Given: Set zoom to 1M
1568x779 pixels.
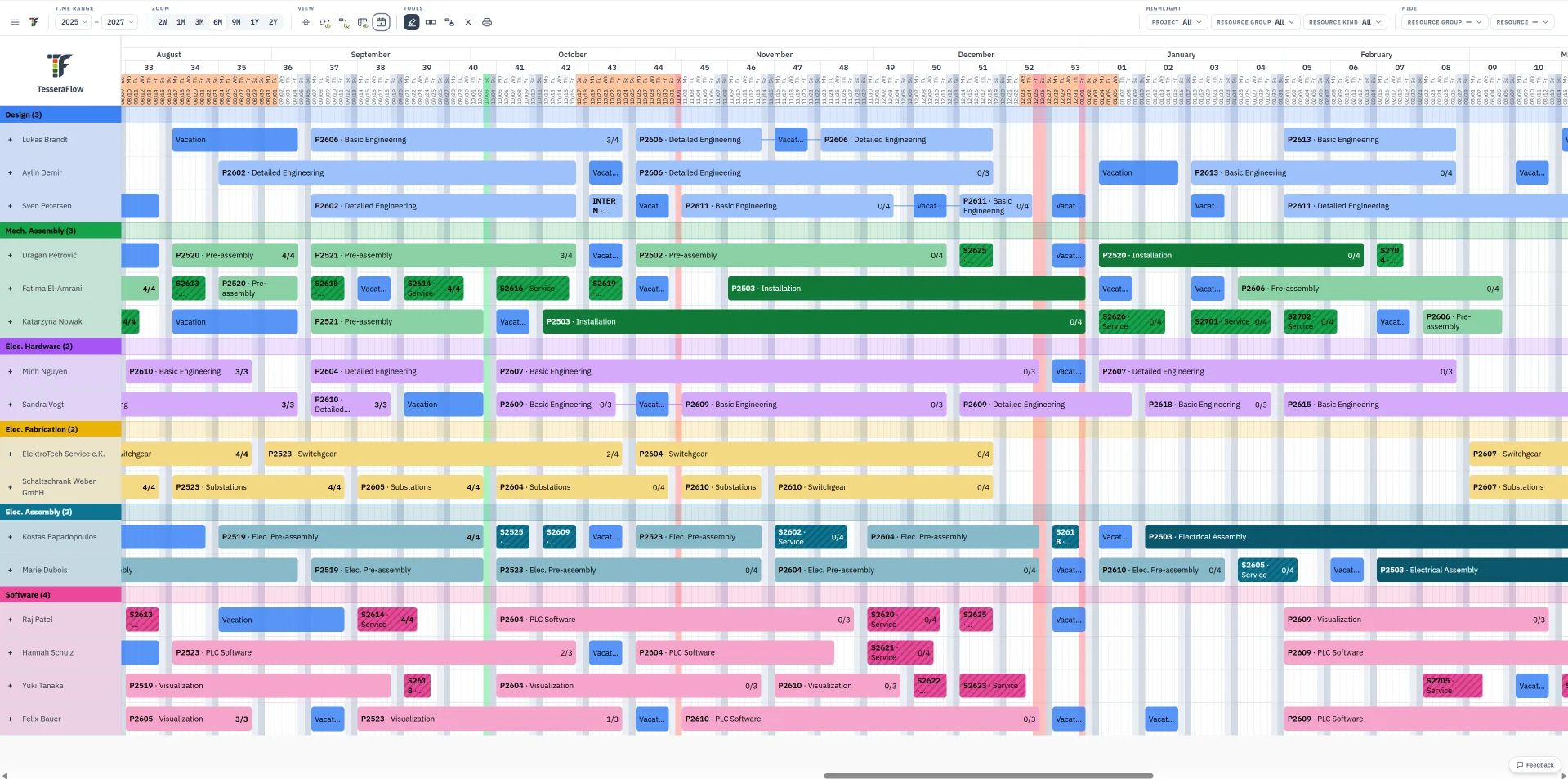Looking at the screenshot, I should [x=181, y=22].
